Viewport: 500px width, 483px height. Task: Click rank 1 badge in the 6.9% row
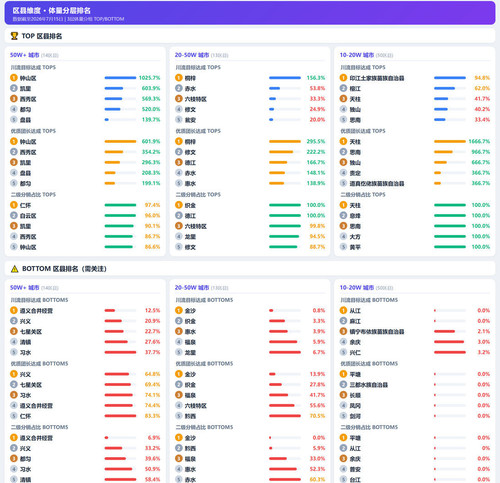click(14, 438)
